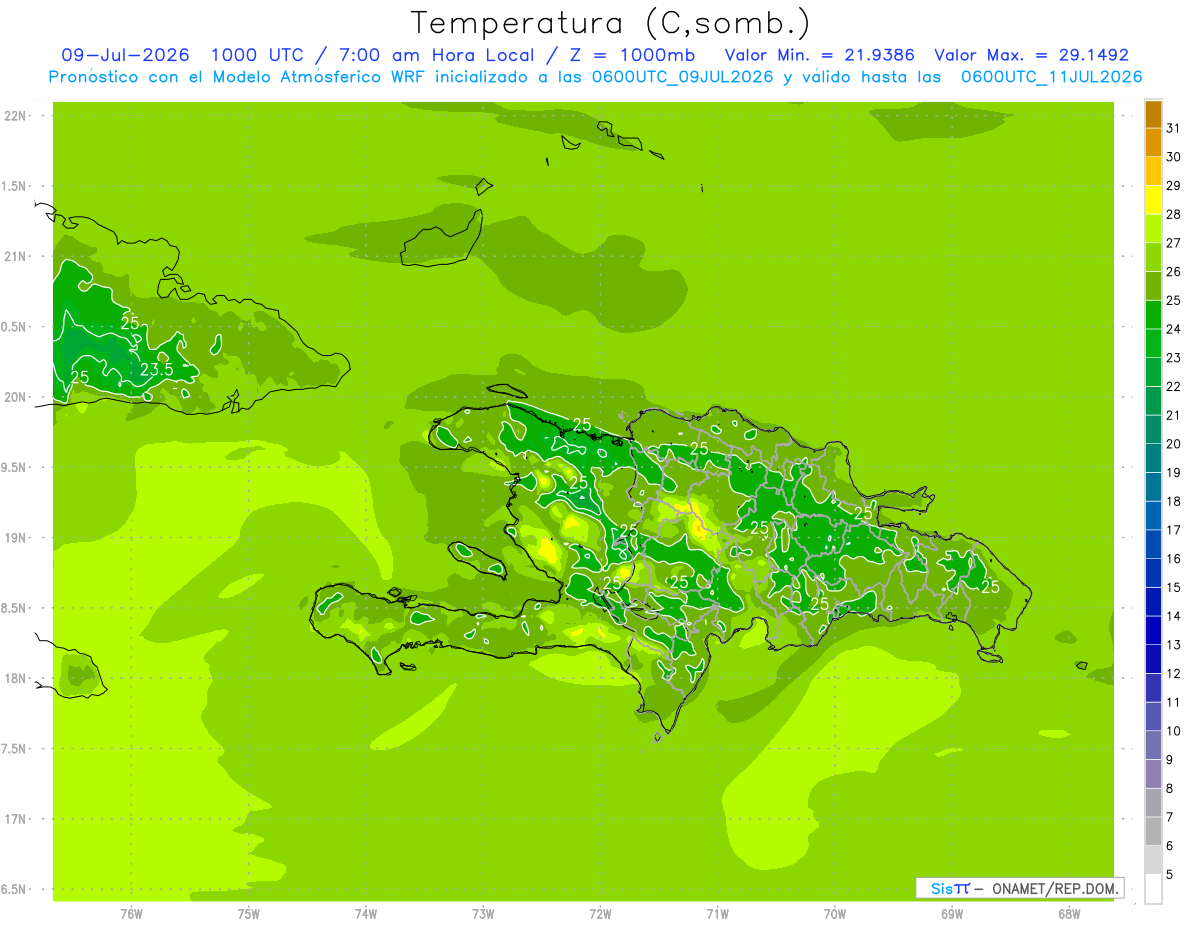Screen dimensions: 1200x927
Task: Select the validity stamp "0600UTC_11JUL2026"
Action: [1051, 77]
